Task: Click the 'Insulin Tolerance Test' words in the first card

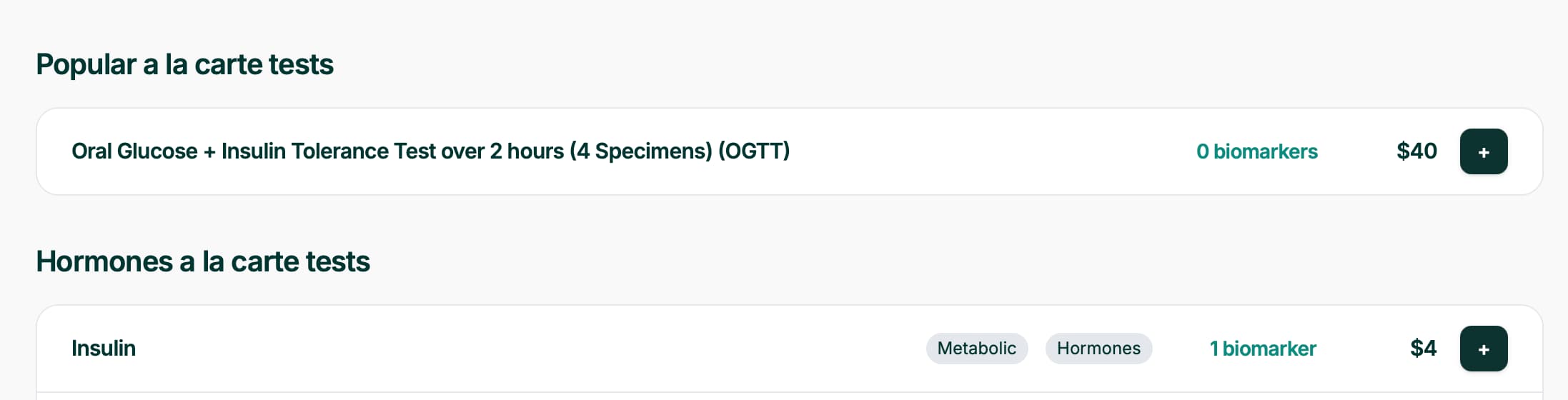Action: [x=328, y=151]
